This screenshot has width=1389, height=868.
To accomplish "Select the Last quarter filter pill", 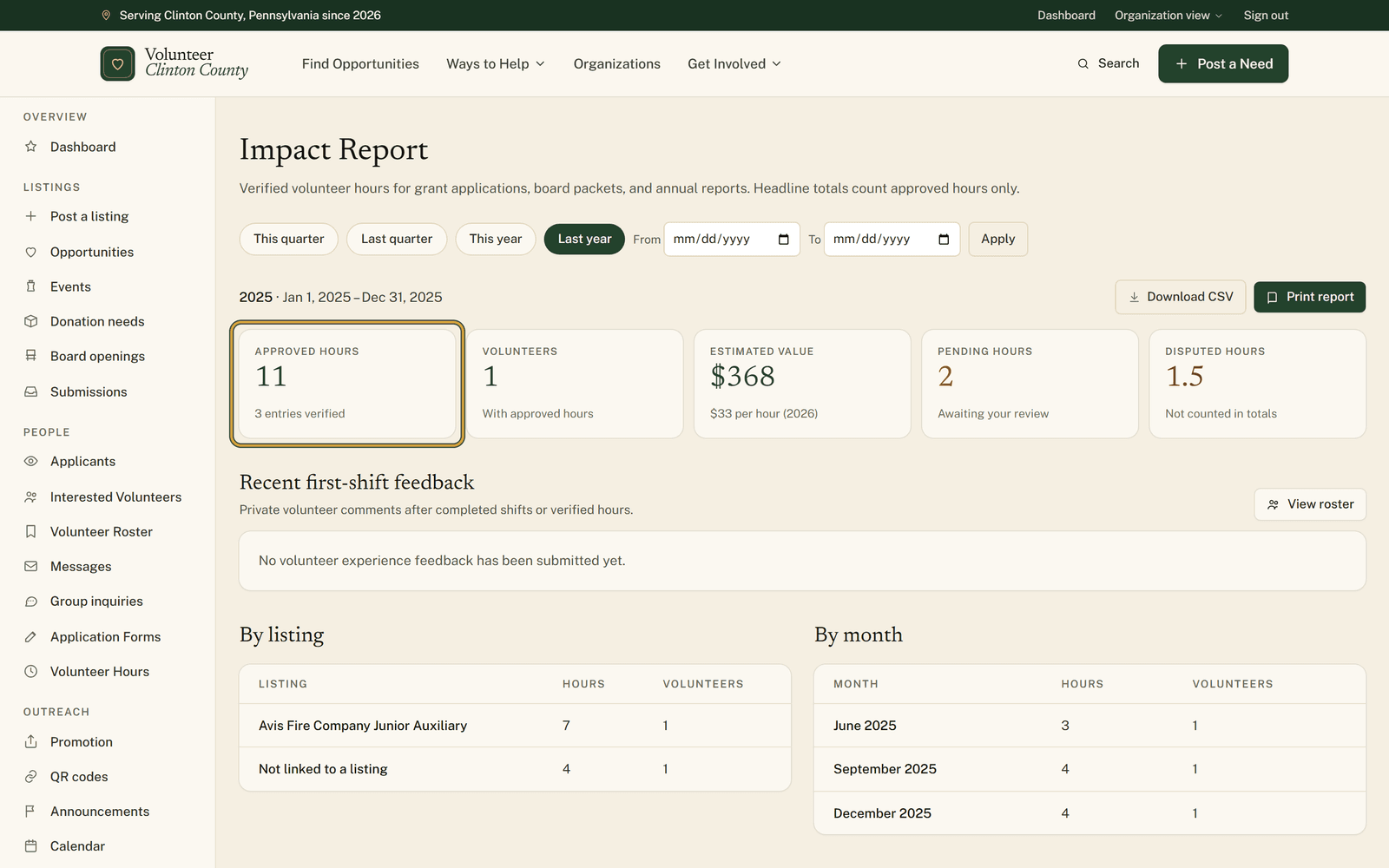I will (x=397, y=239).
